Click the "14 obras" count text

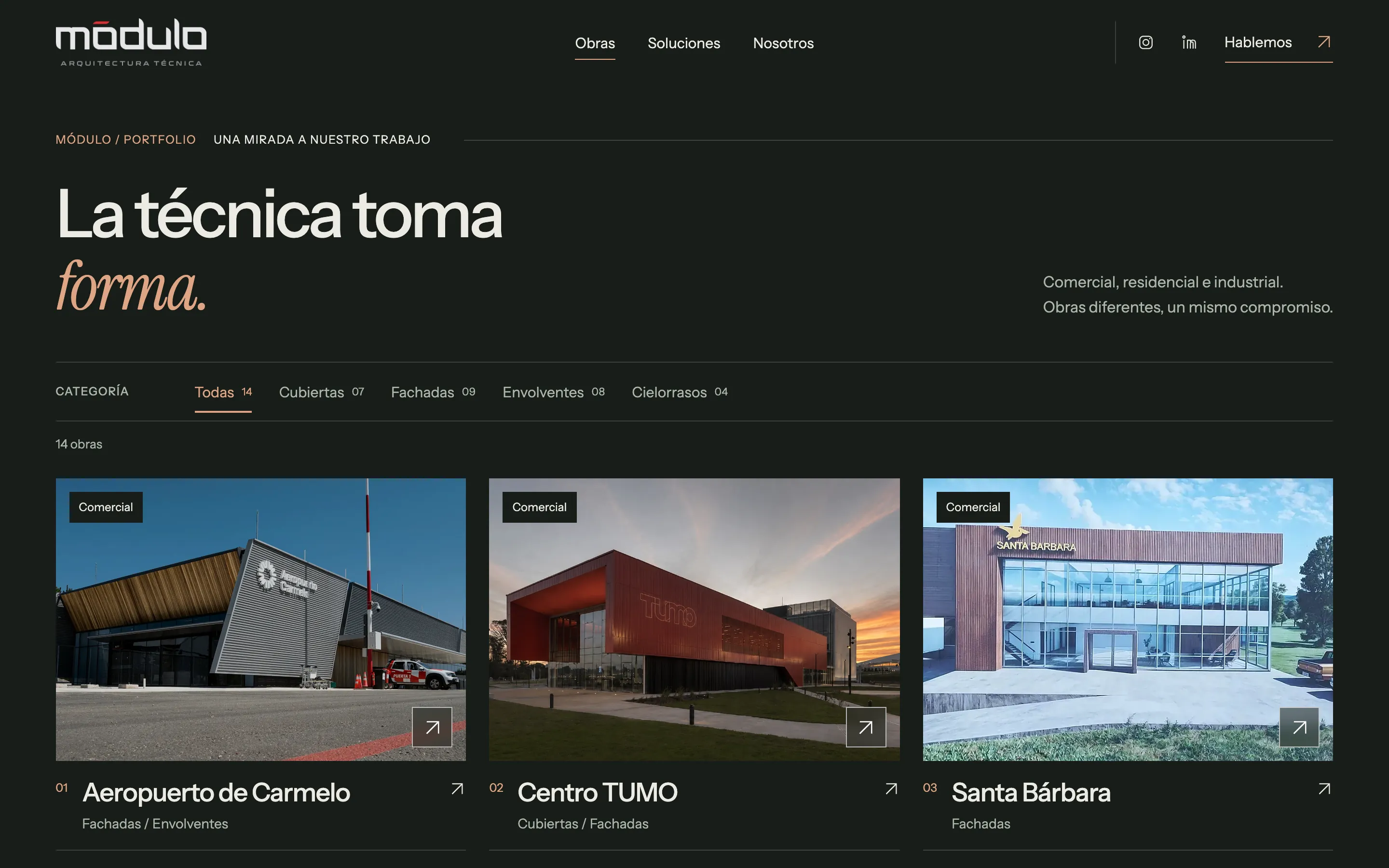79,444
